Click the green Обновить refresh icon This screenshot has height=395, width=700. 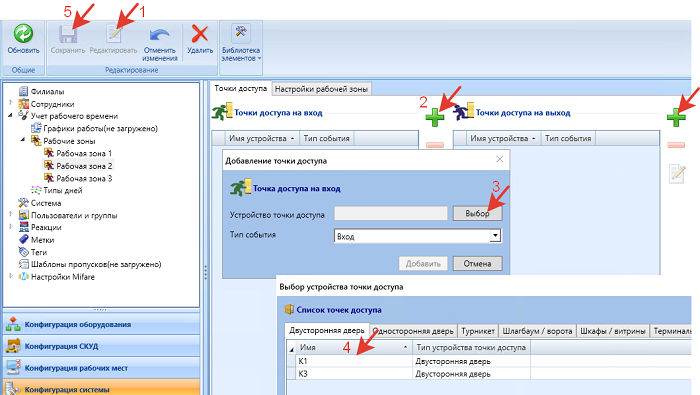point(23,33)
